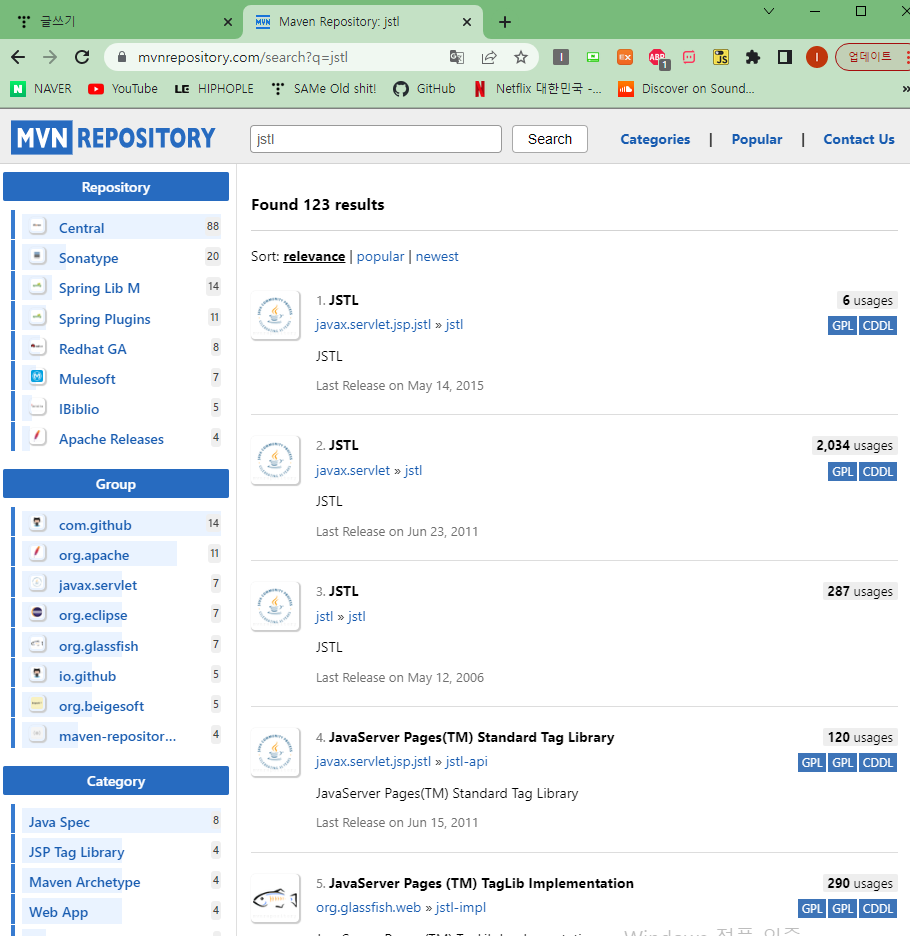Click the 2,034 usages badge

point(854,445)
